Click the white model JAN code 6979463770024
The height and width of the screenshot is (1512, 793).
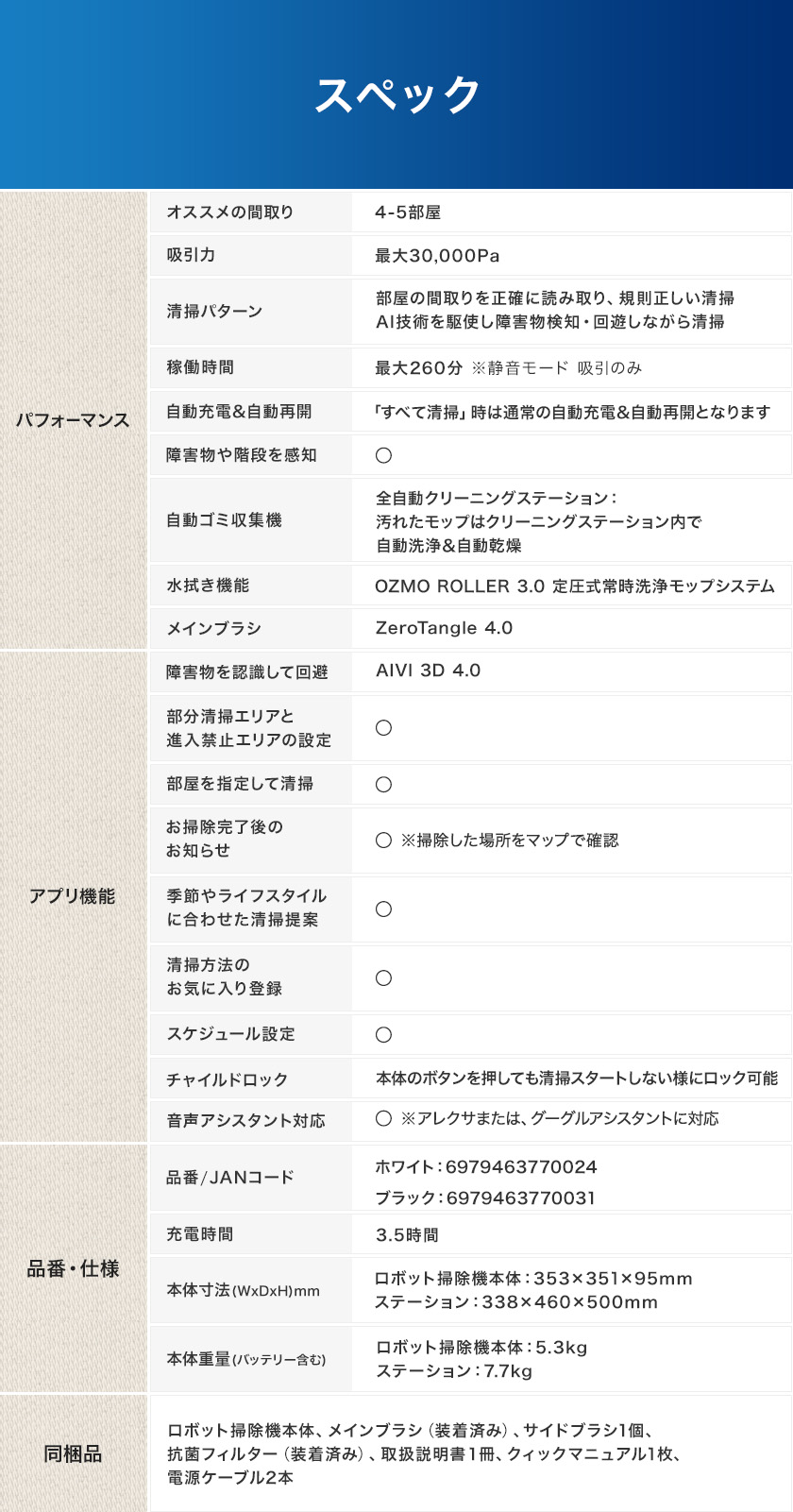click(x=521, y=1167)
